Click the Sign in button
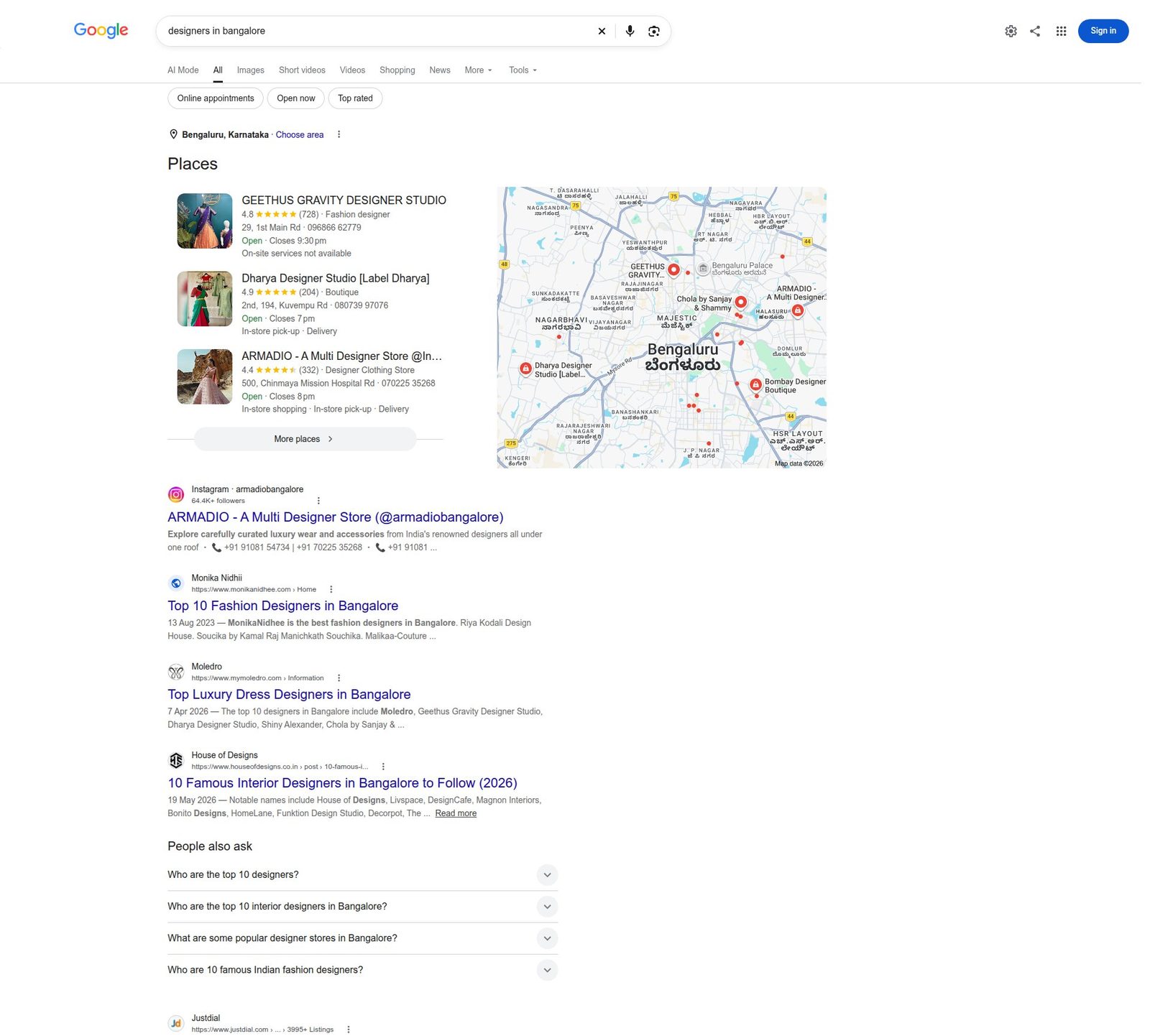Image resolution: width=1150 pixels, height=1036 pixels. pos(1103,31)
